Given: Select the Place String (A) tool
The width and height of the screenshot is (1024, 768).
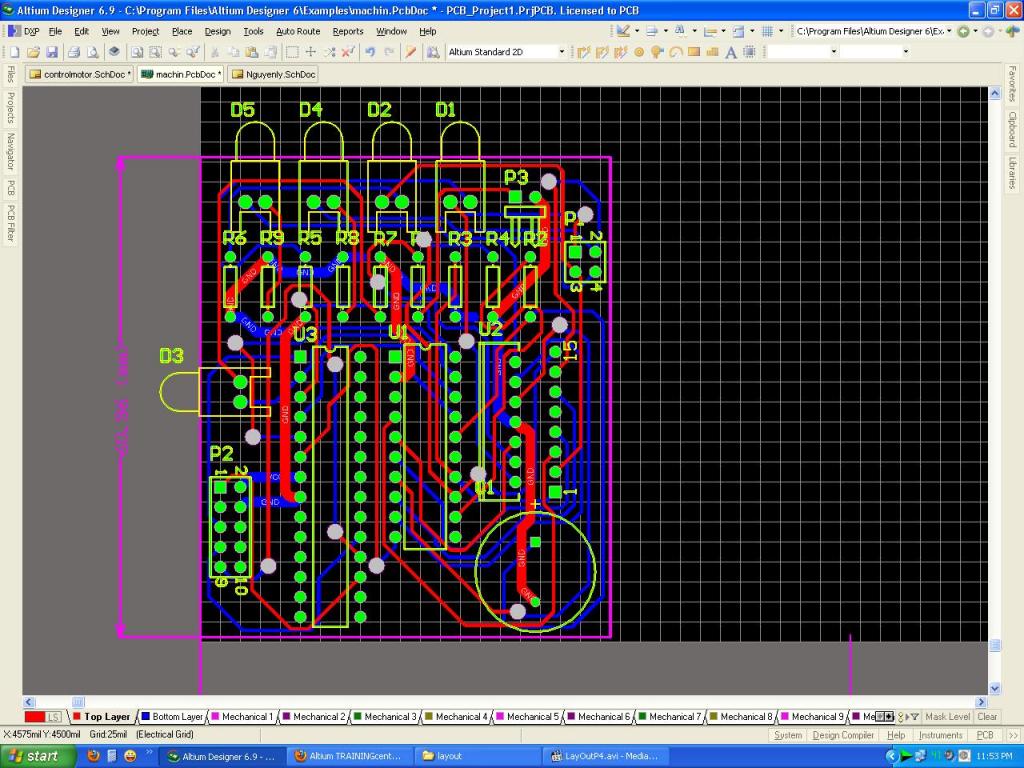Looking at the screenshot, I should pos(731,52).
